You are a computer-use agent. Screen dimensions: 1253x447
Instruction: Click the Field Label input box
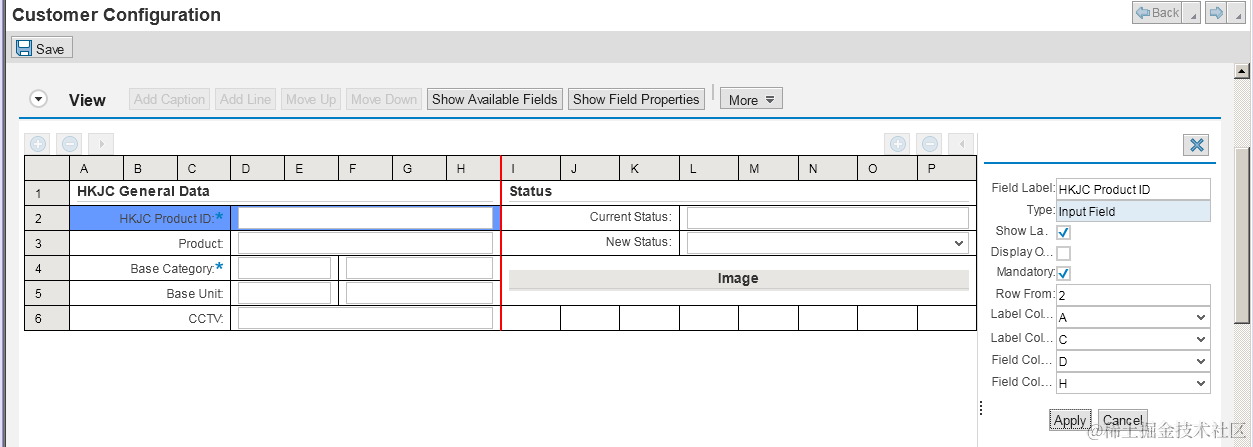[1133, 189]
